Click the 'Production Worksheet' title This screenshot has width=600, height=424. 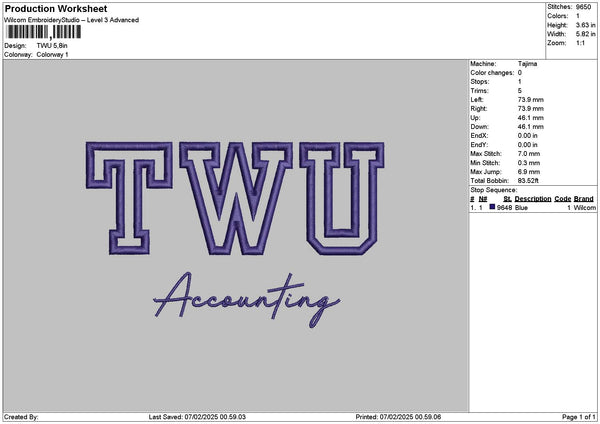point(56,8)
